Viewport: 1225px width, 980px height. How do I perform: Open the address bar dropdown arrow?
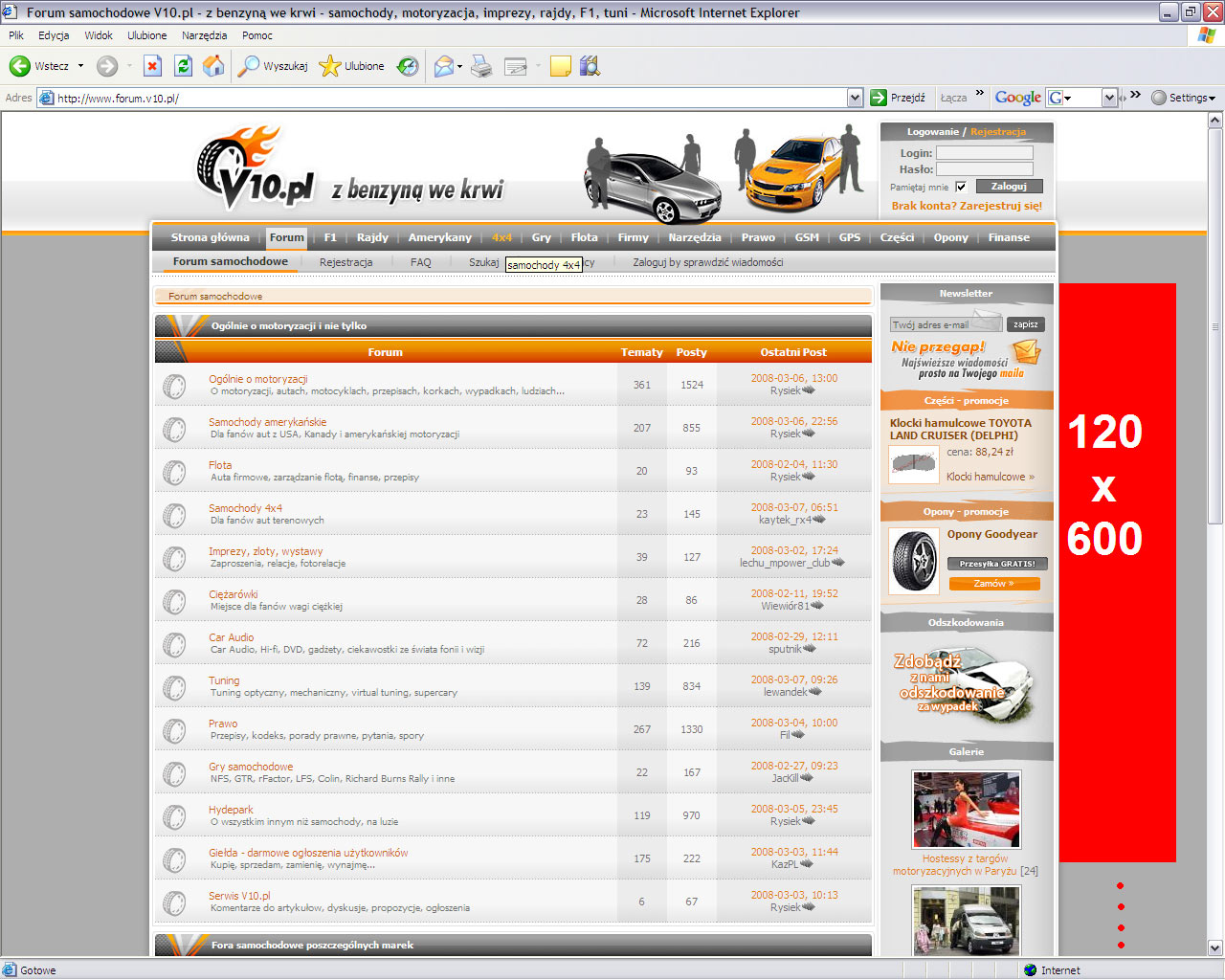tap(855, 98)
